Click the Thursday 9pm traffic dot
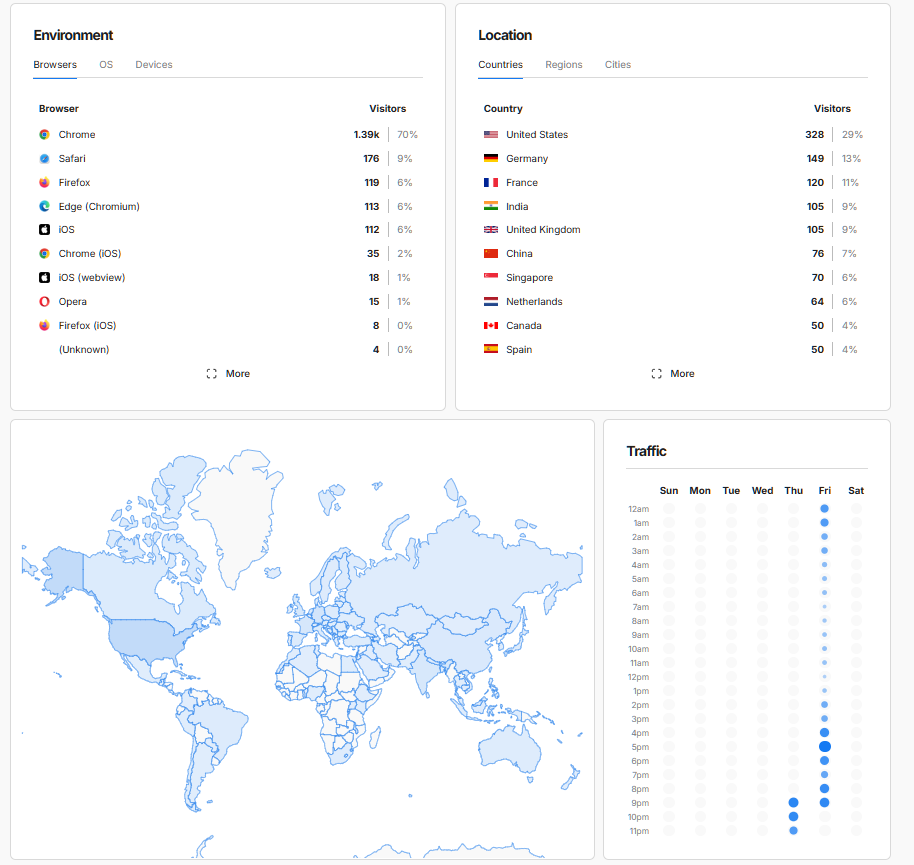The height and width of the screenshot is (865, 914). [x=794, y=803]
